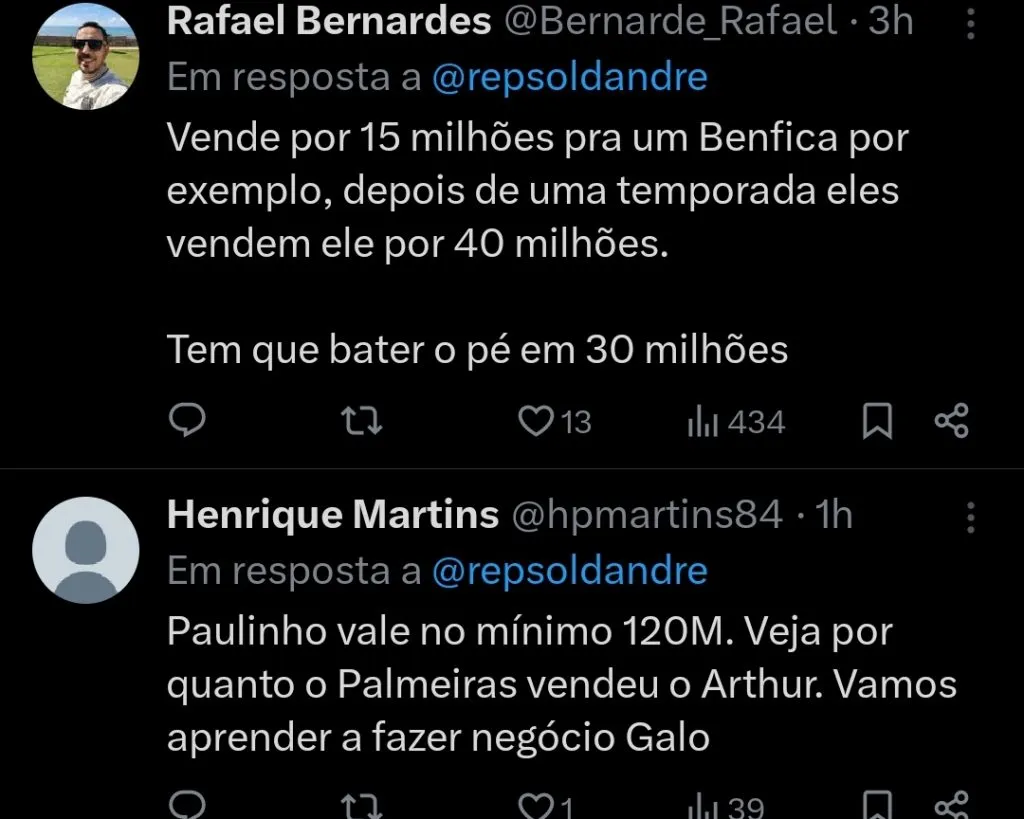
Task: Open more options menu on Rafael's tweet
Action: pos(970,25)
